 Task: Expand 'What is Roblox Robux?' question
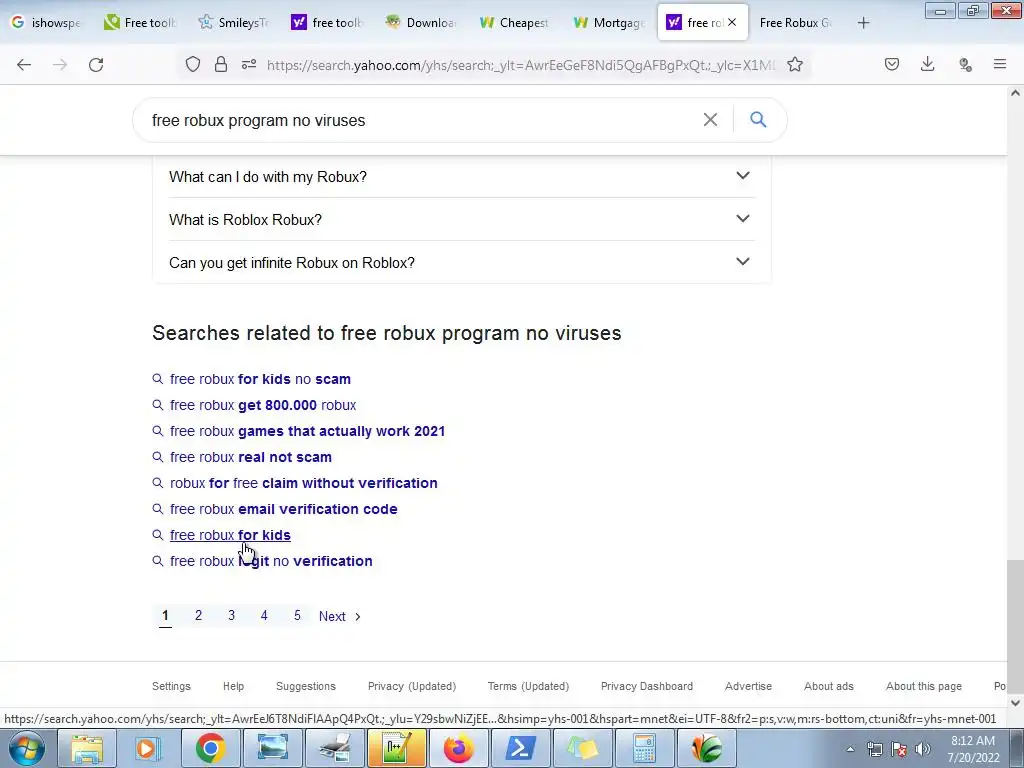coord(462,219)
